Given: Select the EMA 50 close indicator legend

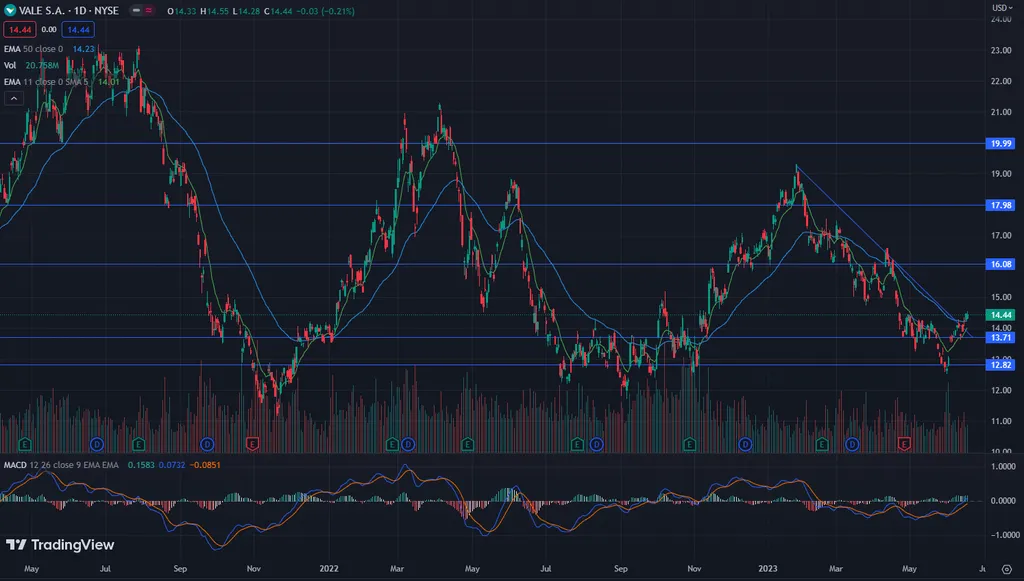Looking at the screenshot, I should [x=35, y=48].
